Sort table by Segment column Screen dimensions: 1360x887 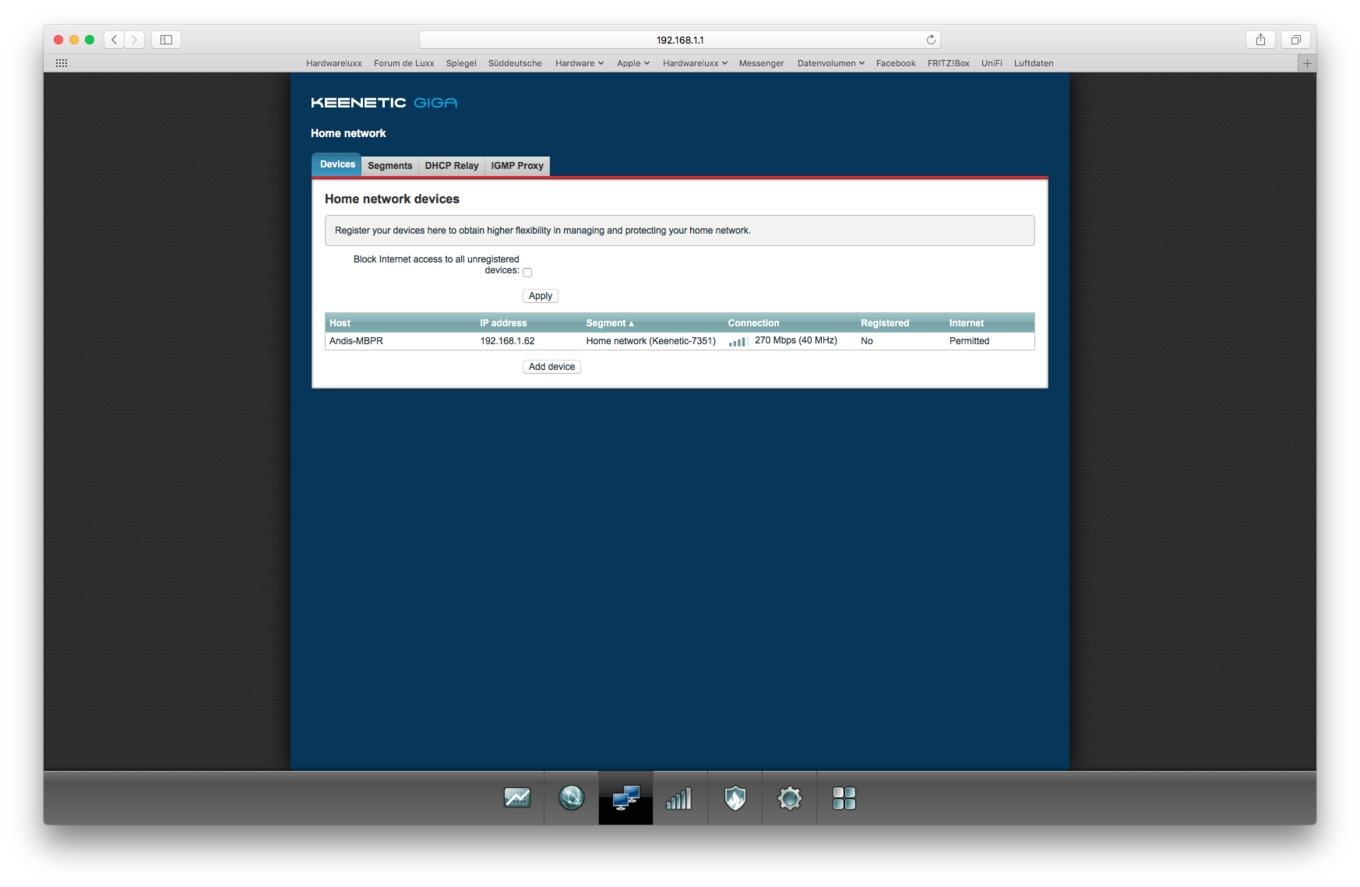pyautogui.click(x=610, y=323)
